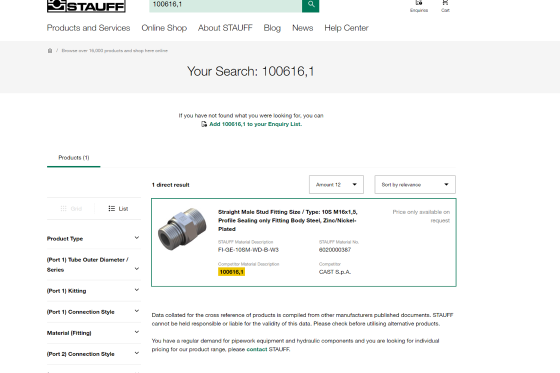Select the Products (1) tab
Screen dimensions: 560x373
coord(74,158)
